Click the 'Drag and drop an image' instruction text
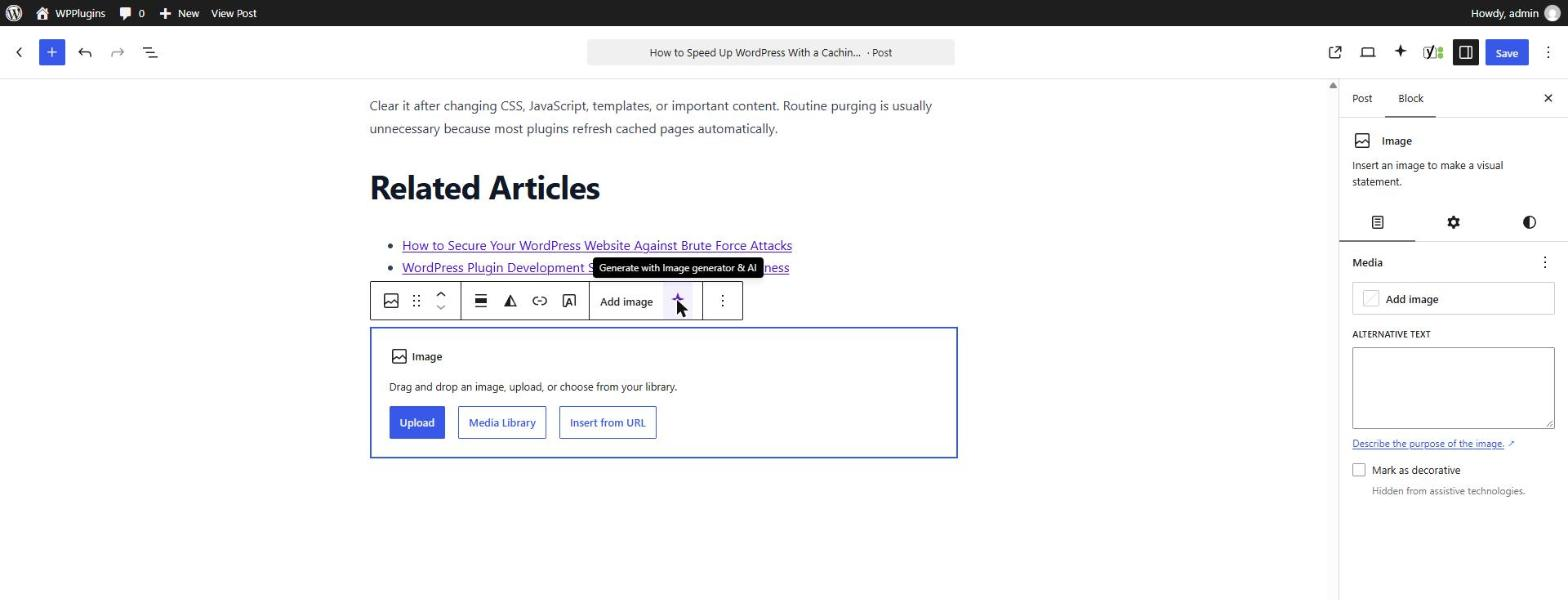 (533, 387)
